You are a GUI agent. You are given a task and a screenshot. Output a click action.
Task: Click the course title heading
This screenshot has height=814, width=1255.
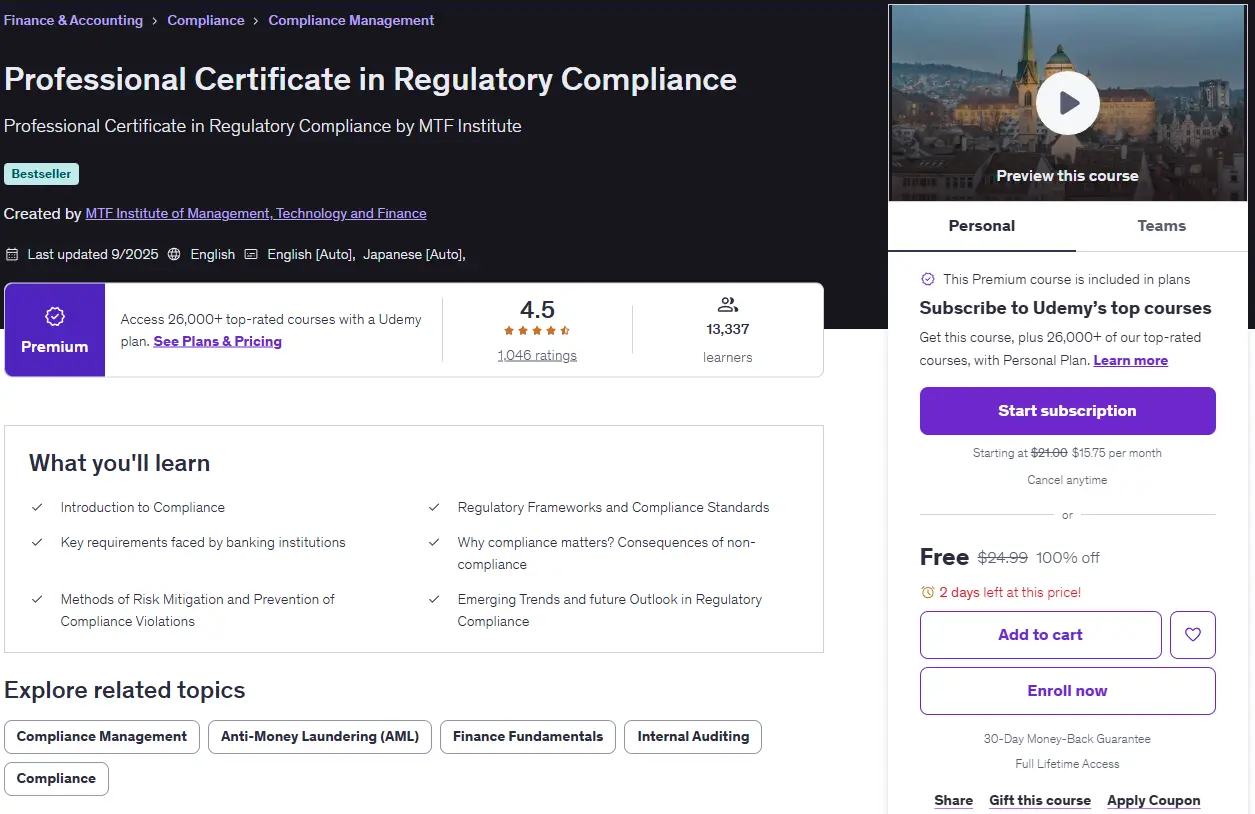pyautogui.click(x=370, y=79)
